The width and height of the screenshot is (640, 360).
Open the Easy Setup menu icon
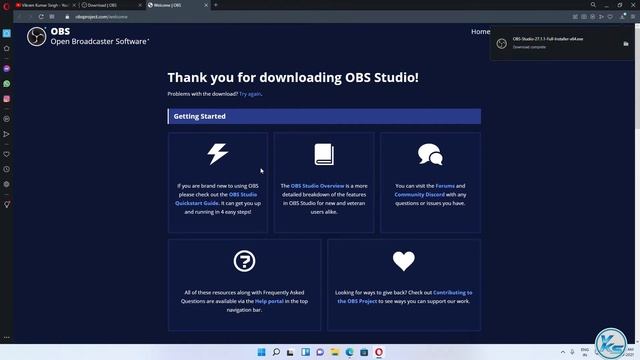(633, 17)
